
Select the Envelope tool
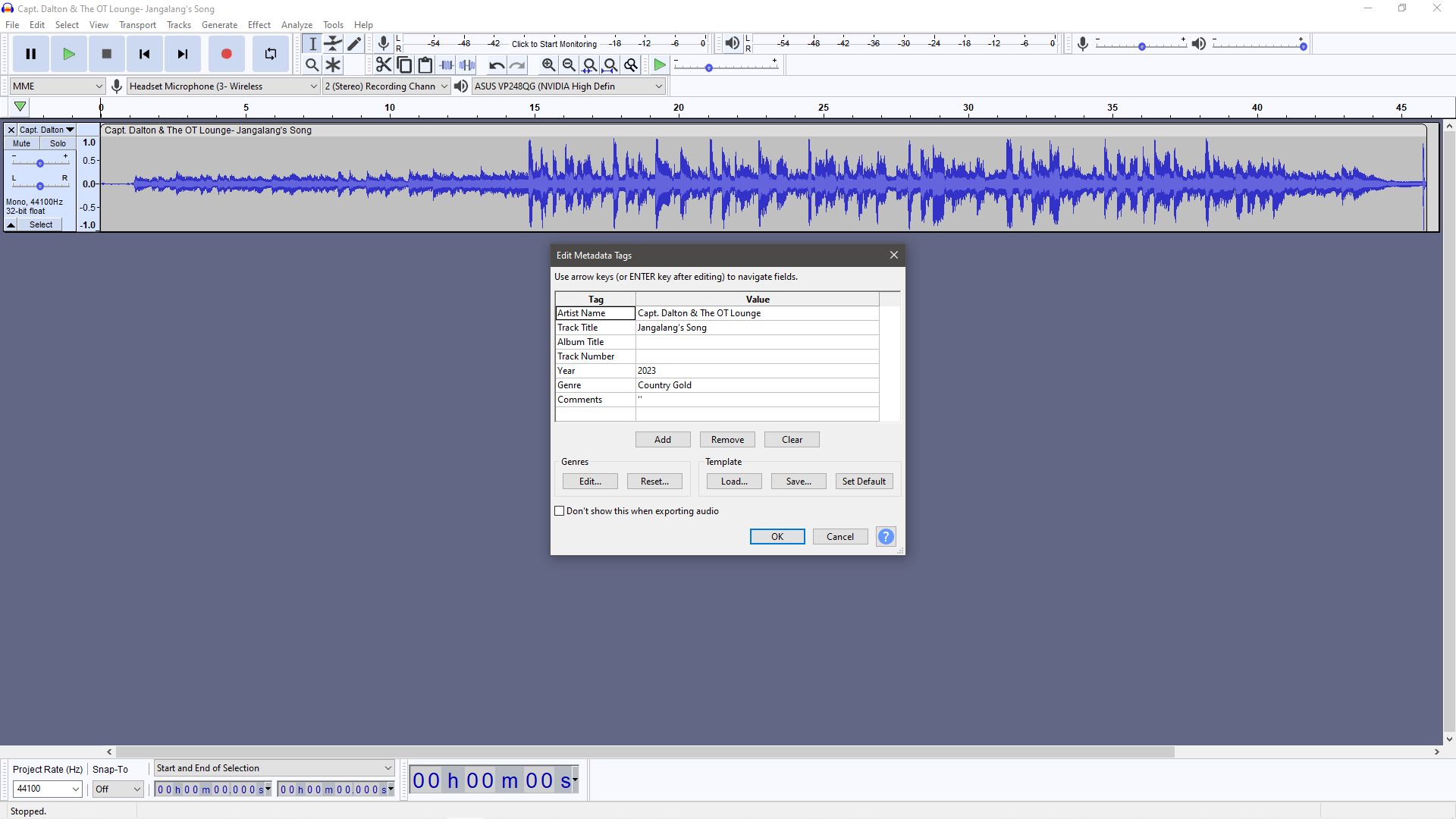tap(333, 44)
